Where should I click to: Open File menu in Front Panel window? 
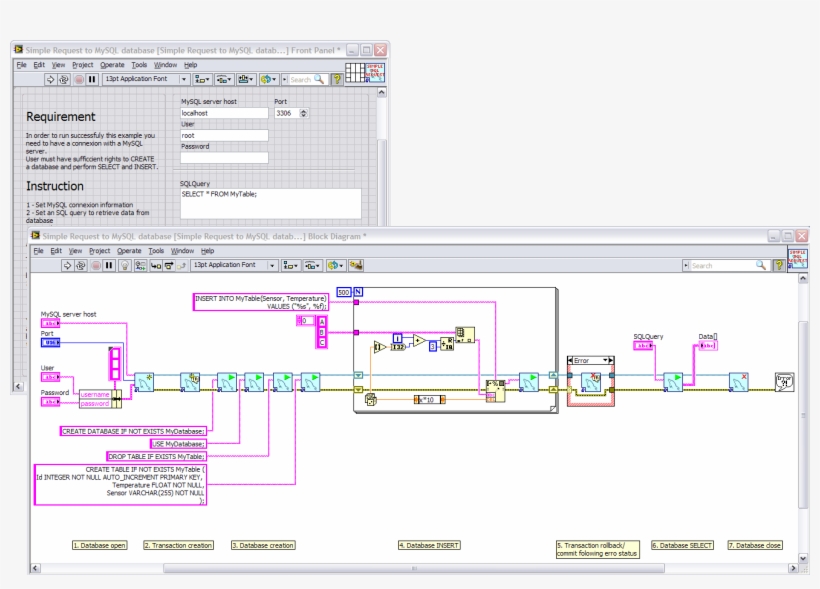[x=21, y=65]
